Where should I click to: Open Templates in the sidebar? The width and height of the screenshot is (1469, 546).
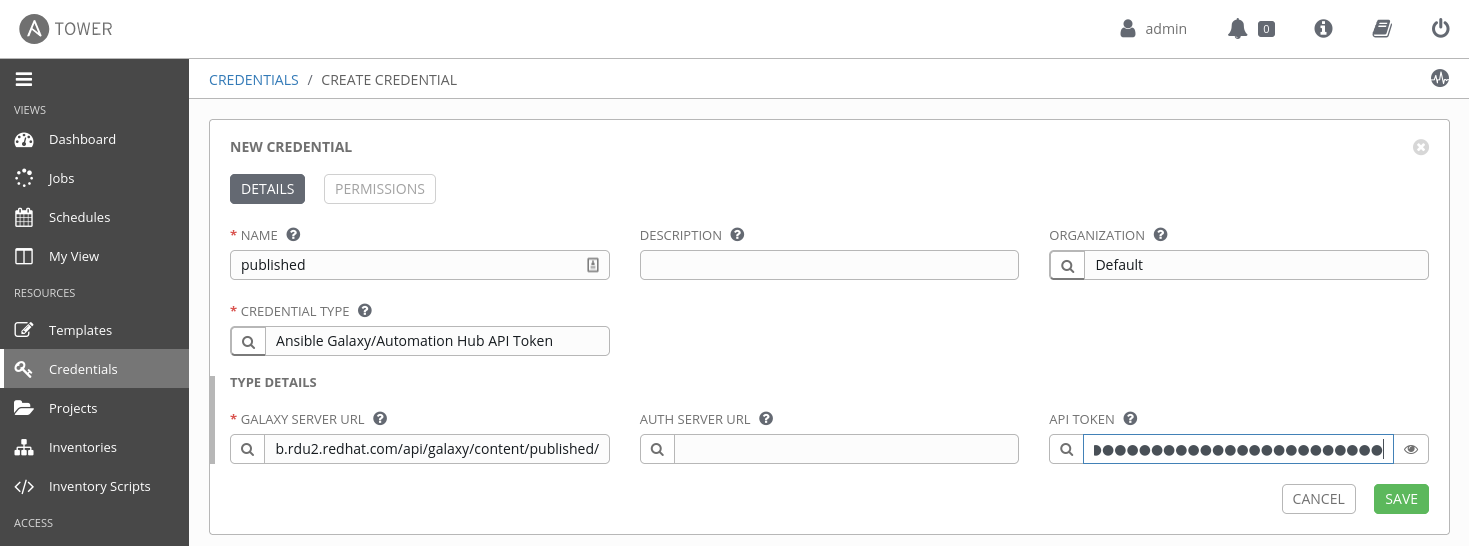(x=94, y=330)
